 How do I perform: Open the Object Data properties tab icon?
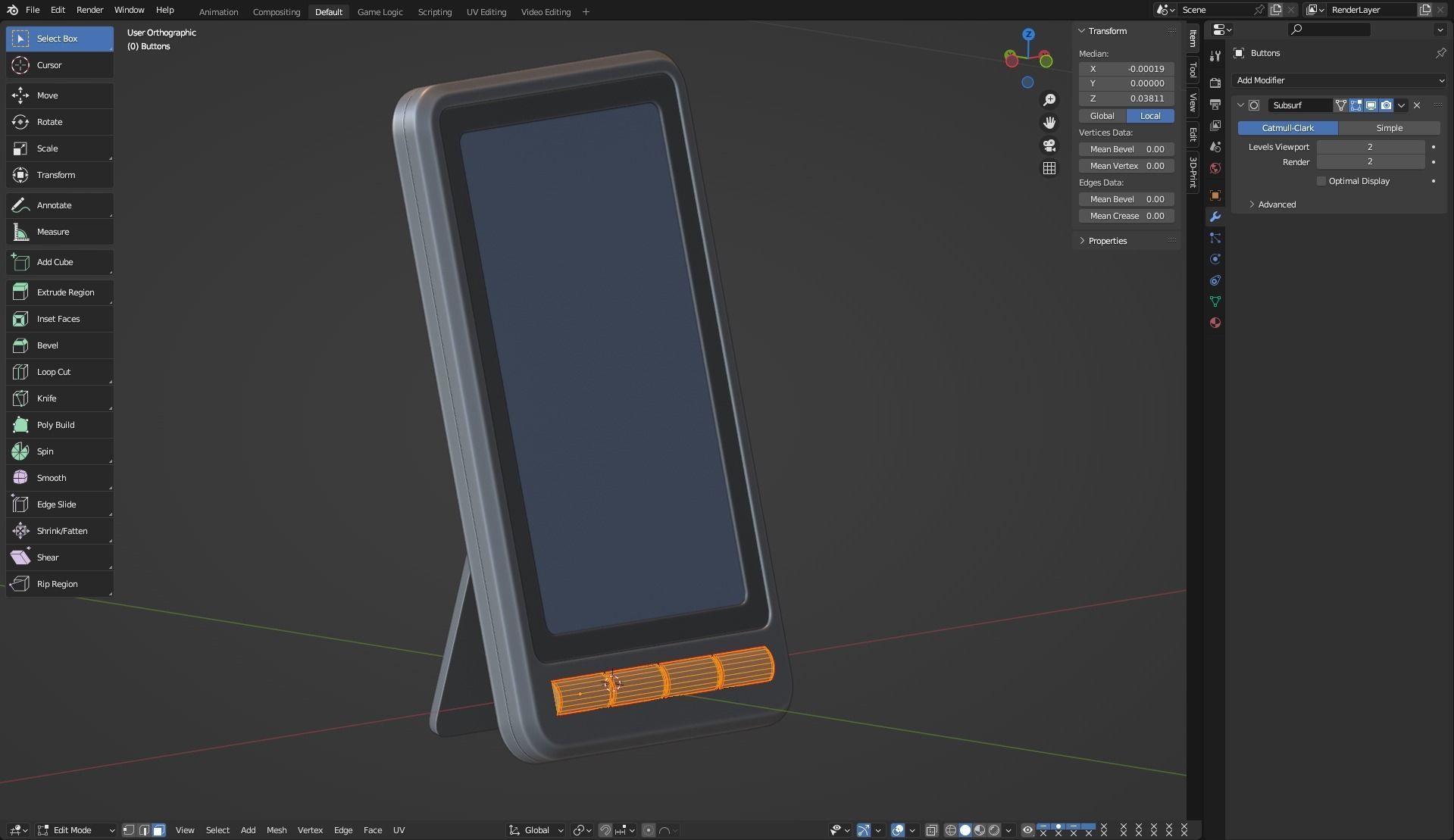pyautogui.click(x=1215, y=301)
